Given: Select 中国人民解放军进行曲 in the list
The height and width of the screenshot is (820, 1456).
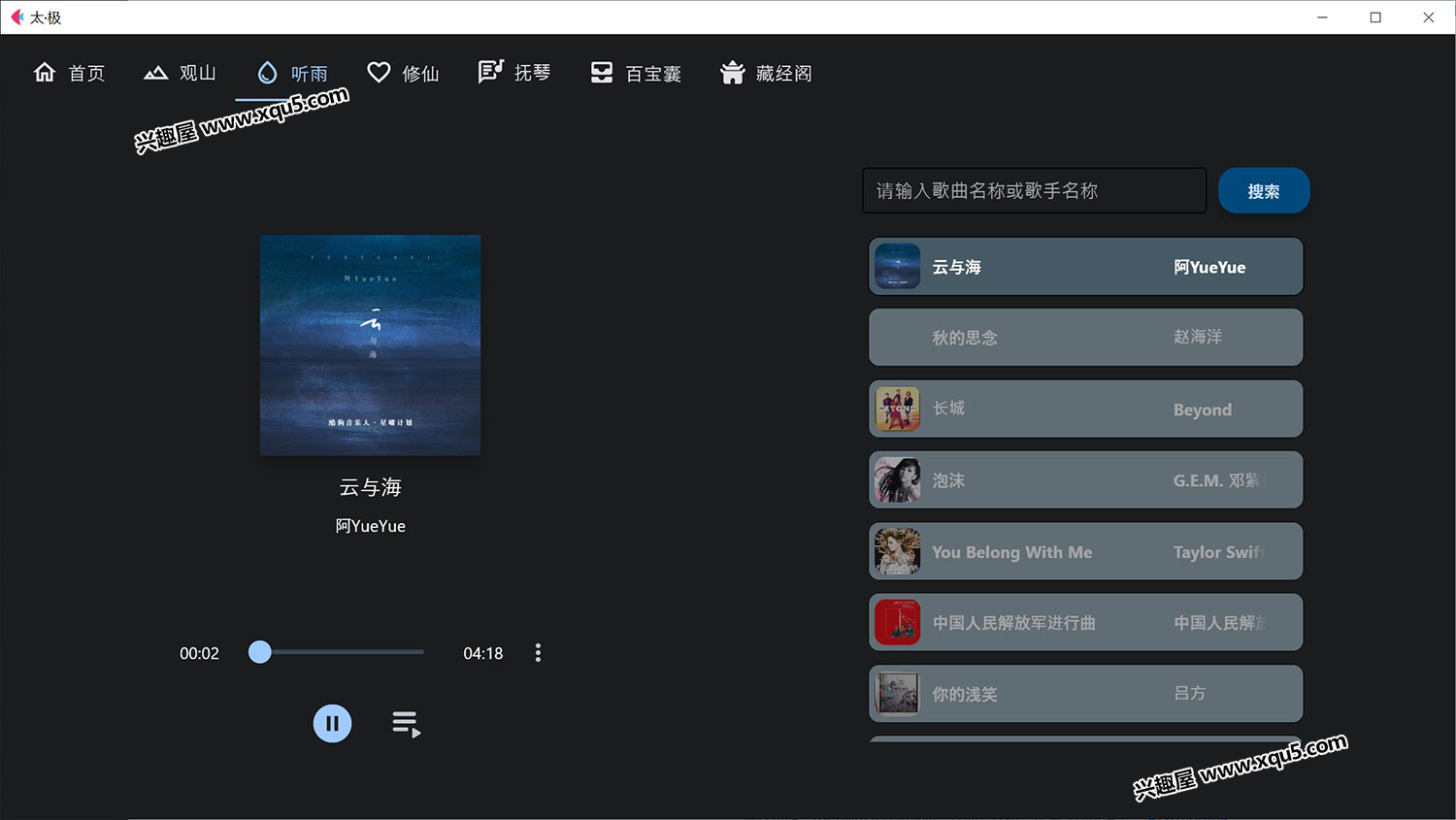Looking at the screenshot, I should 1085,622.
